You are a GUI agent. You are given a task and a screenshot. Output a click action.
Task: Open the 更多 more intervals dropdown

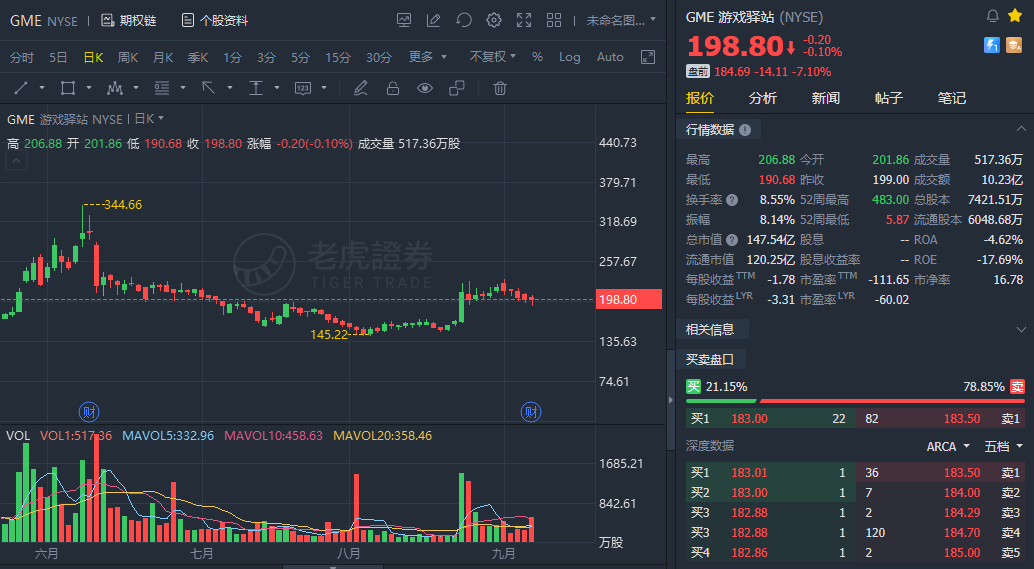click(x=427, y=57)
